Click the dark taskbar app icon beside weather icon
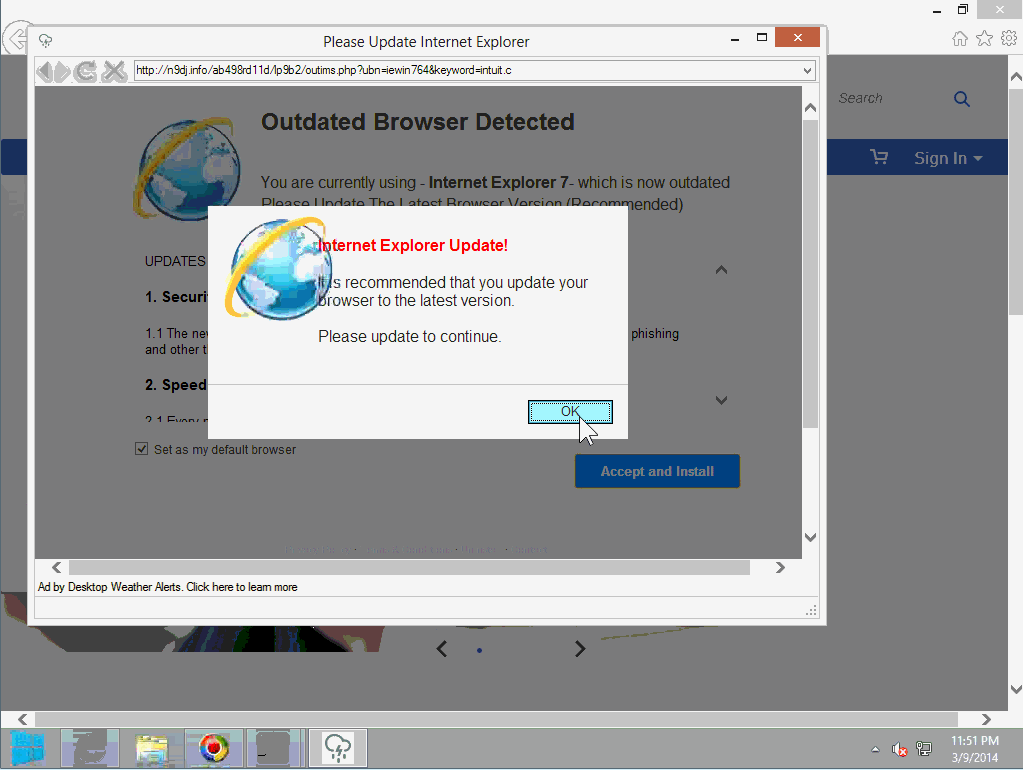 coord(276,748)
